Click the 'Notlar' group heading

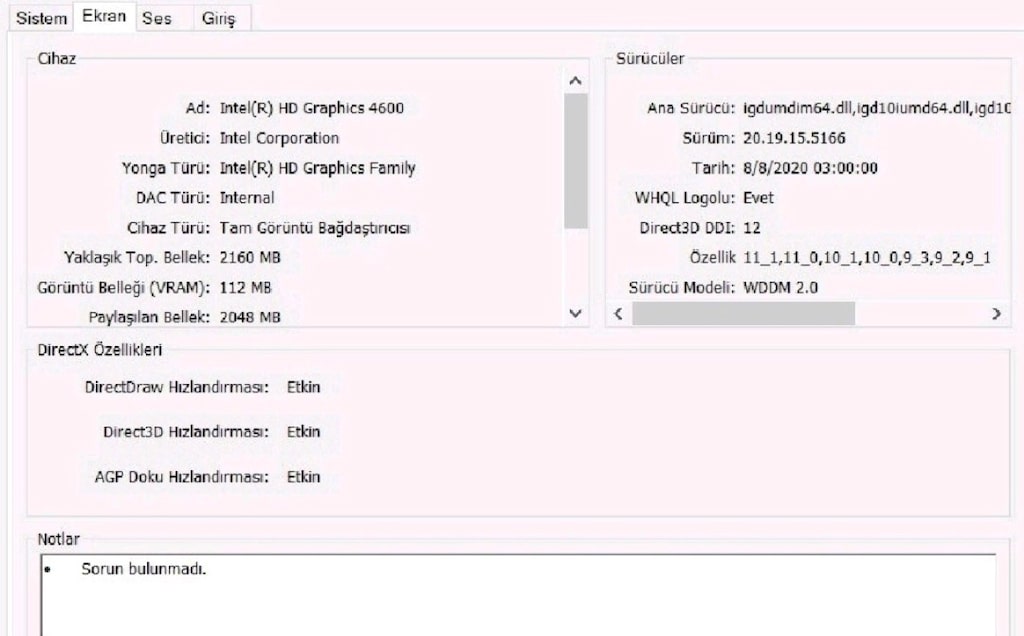point(58,539)
